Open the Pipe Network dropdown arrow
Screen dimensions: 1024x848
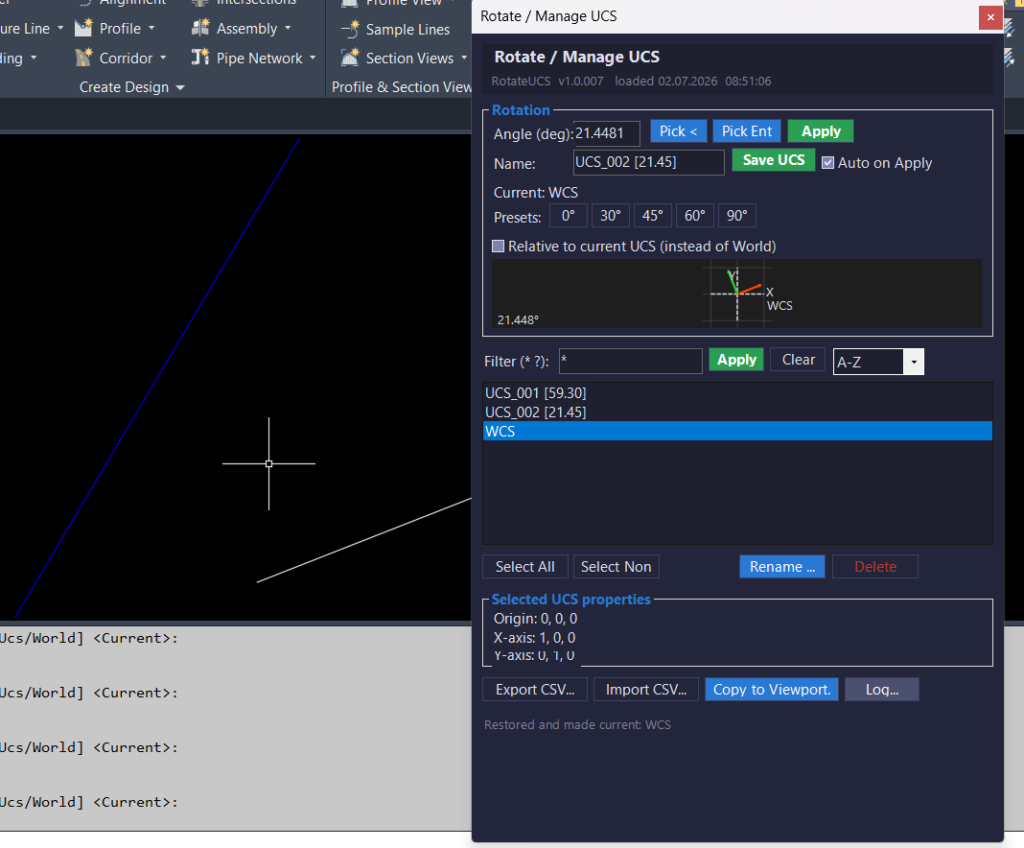(x=313, y=58)
